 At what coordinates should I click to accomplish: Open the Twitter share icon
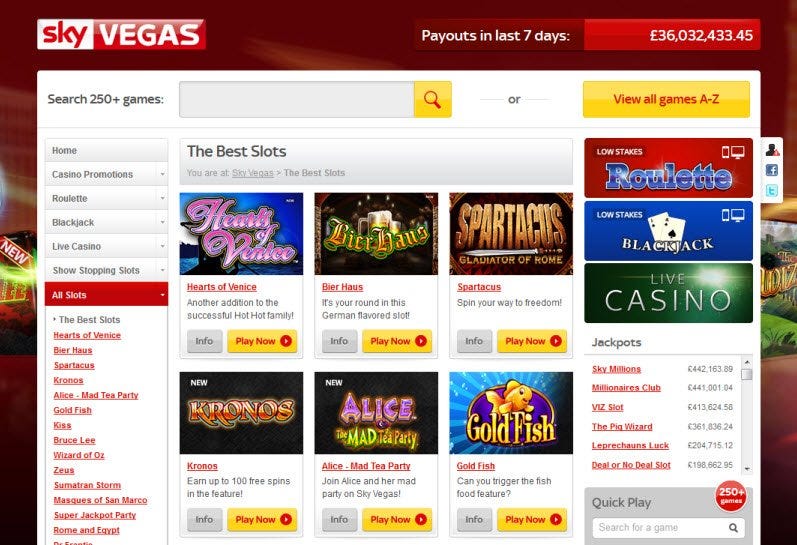click(x=772, y=191)
